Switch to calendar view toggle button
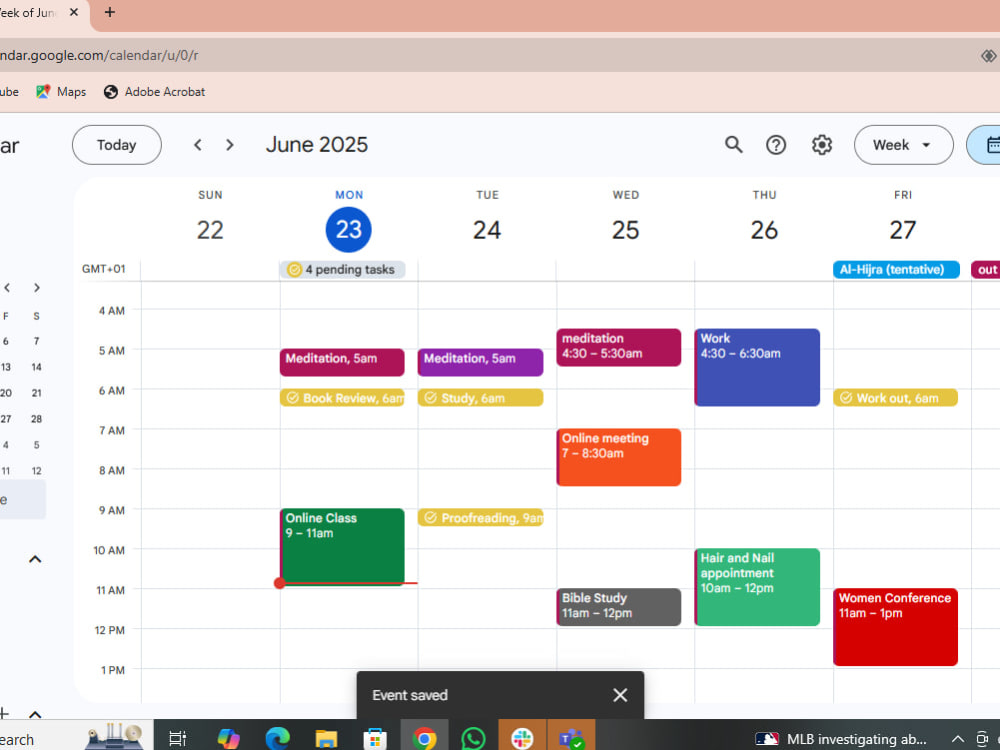The width and height of the screenshot is (1000, 750). pos(985,145)
